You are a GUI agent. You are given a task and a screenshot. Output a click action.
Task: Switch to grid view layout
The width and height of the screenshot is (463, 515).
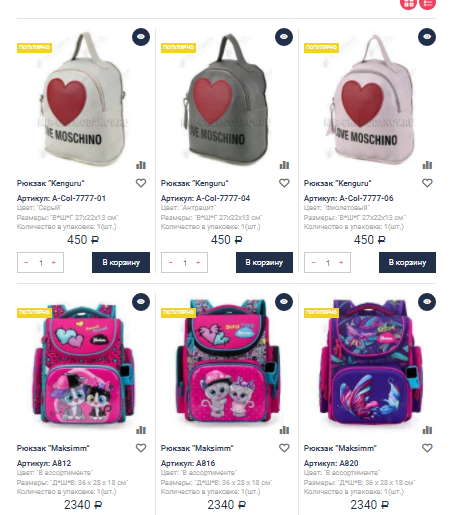pos(408,3)
